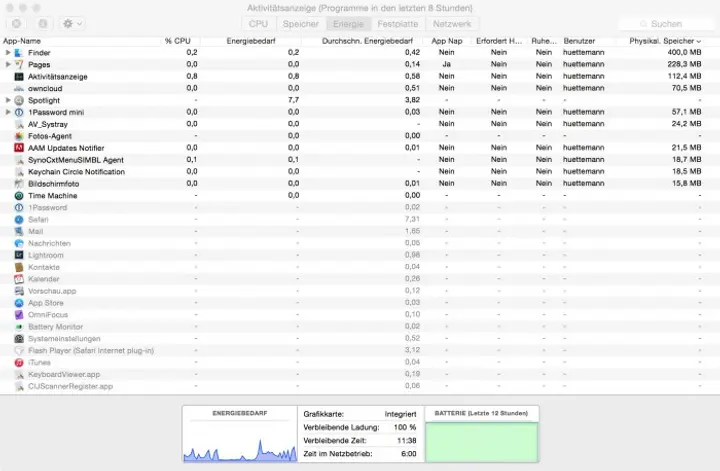The width and height of the screenshot is (720, 471).
Task: Click the AAM Updates Notifier icon
Action: 19,148
